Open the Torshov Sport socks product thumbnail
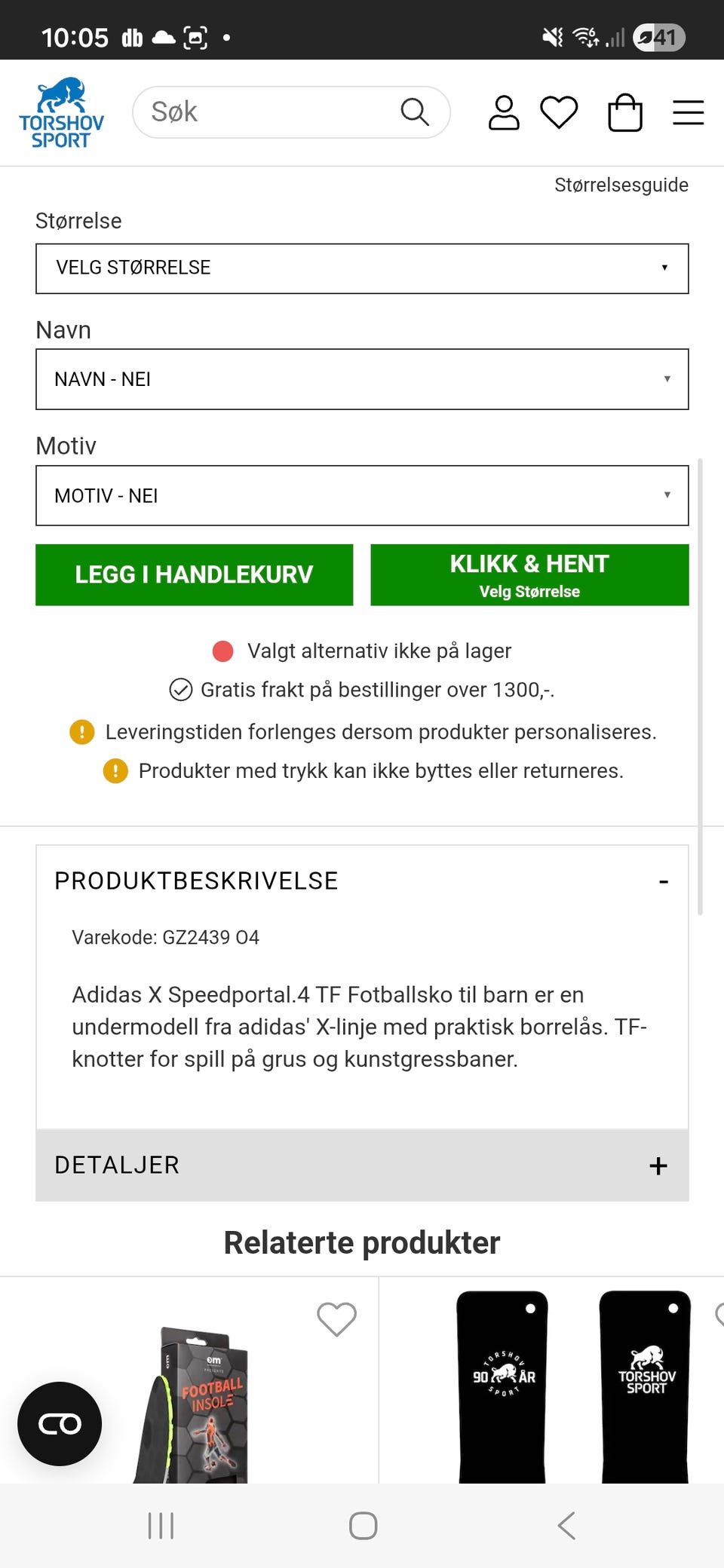 click(573, 1387)
